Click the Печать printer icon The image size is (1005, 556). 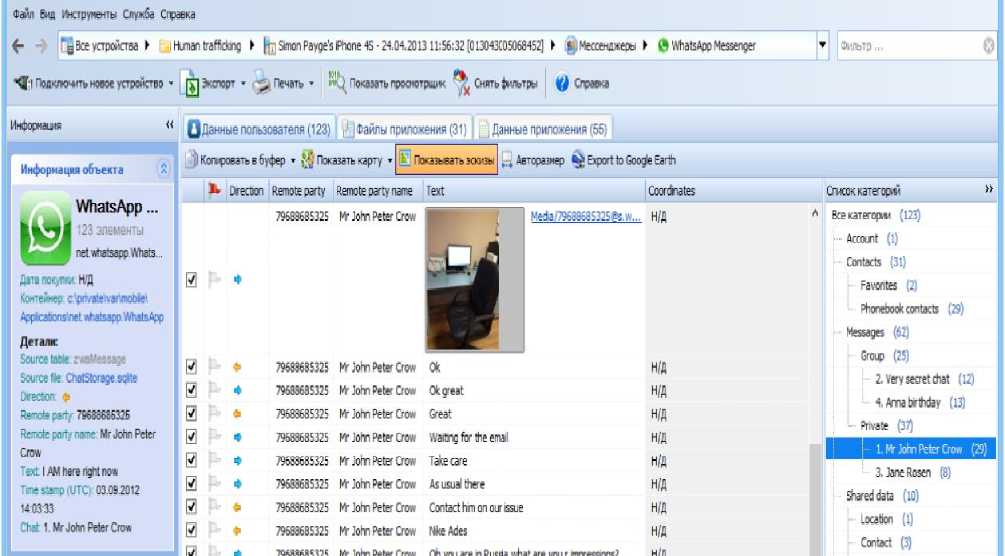coord(261,83)
